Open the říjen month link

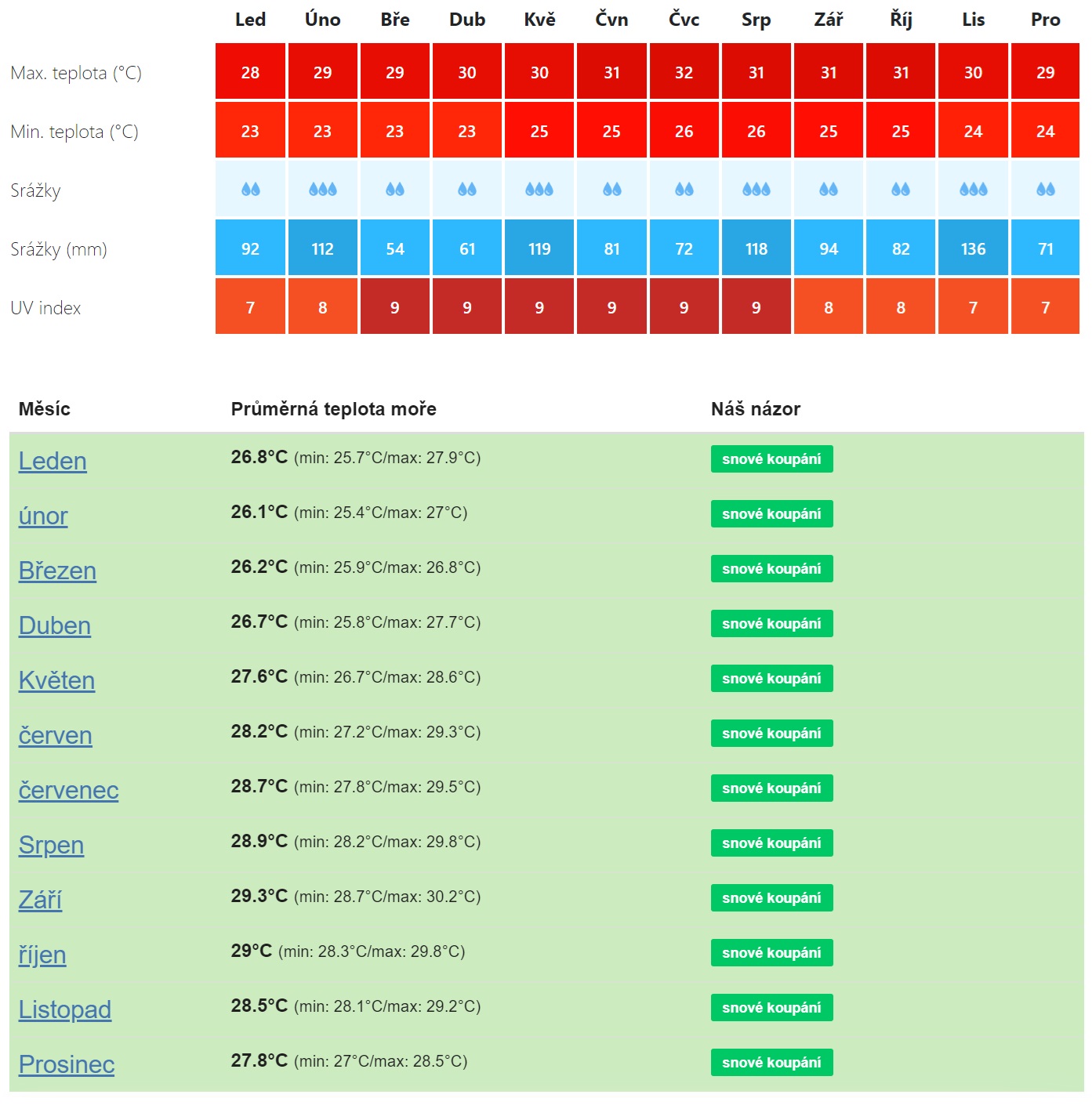42,955
